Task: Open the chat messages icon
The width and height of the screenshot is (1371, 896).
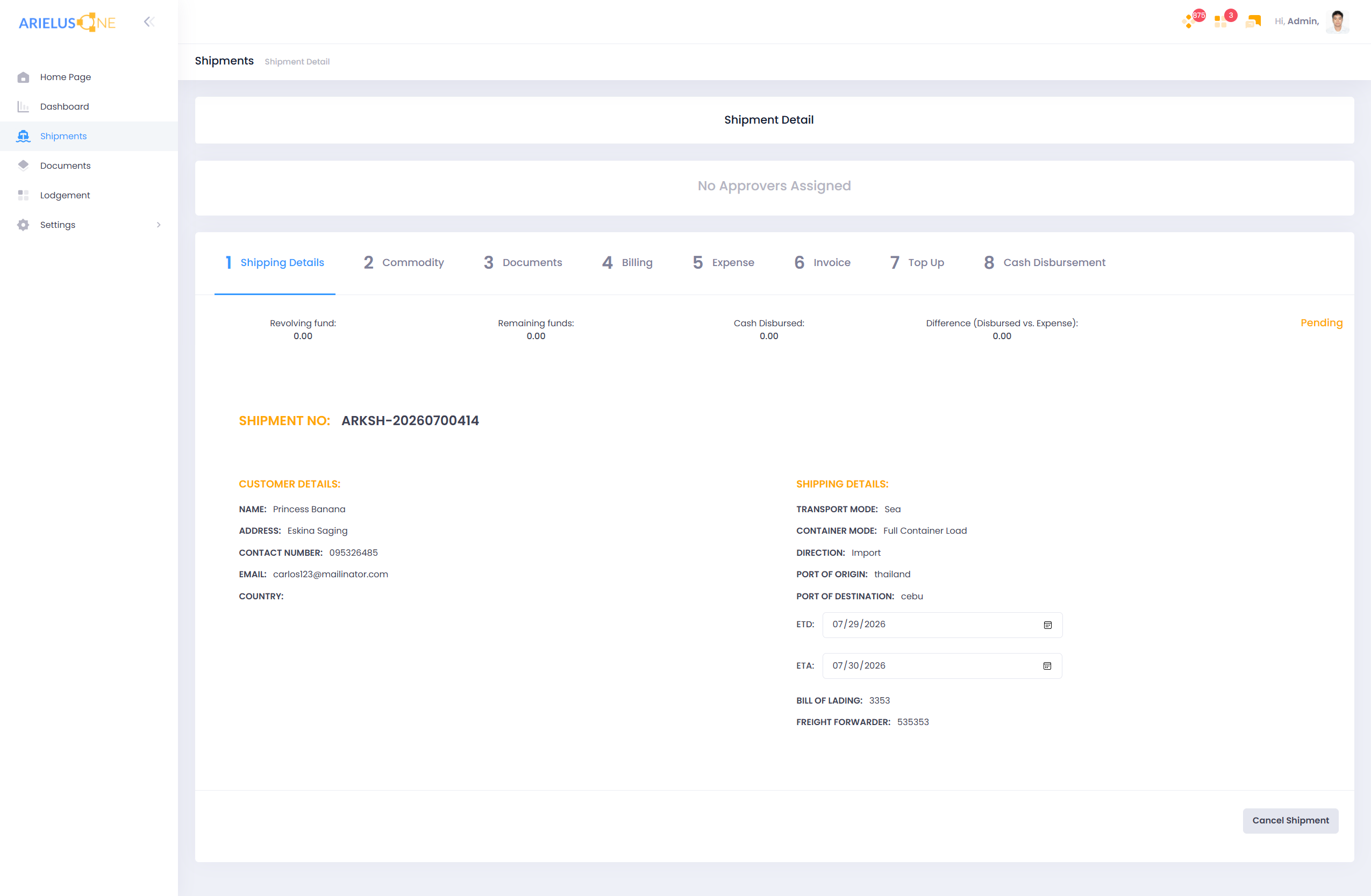Action: (x=1253, y=21)
